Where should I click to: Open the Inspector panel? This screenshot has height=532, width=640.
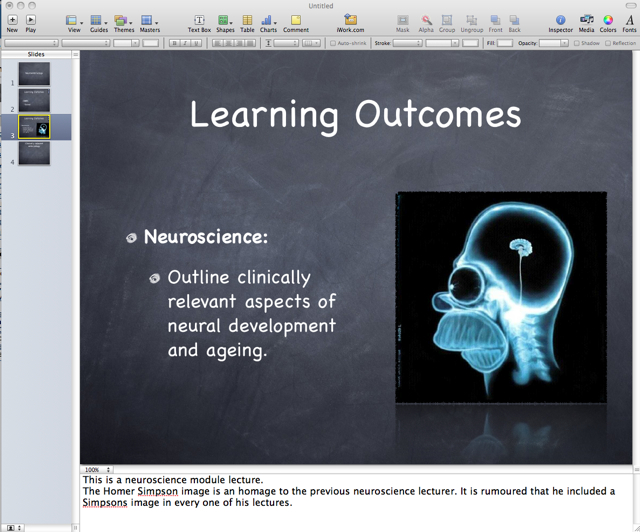click(560, 23)
